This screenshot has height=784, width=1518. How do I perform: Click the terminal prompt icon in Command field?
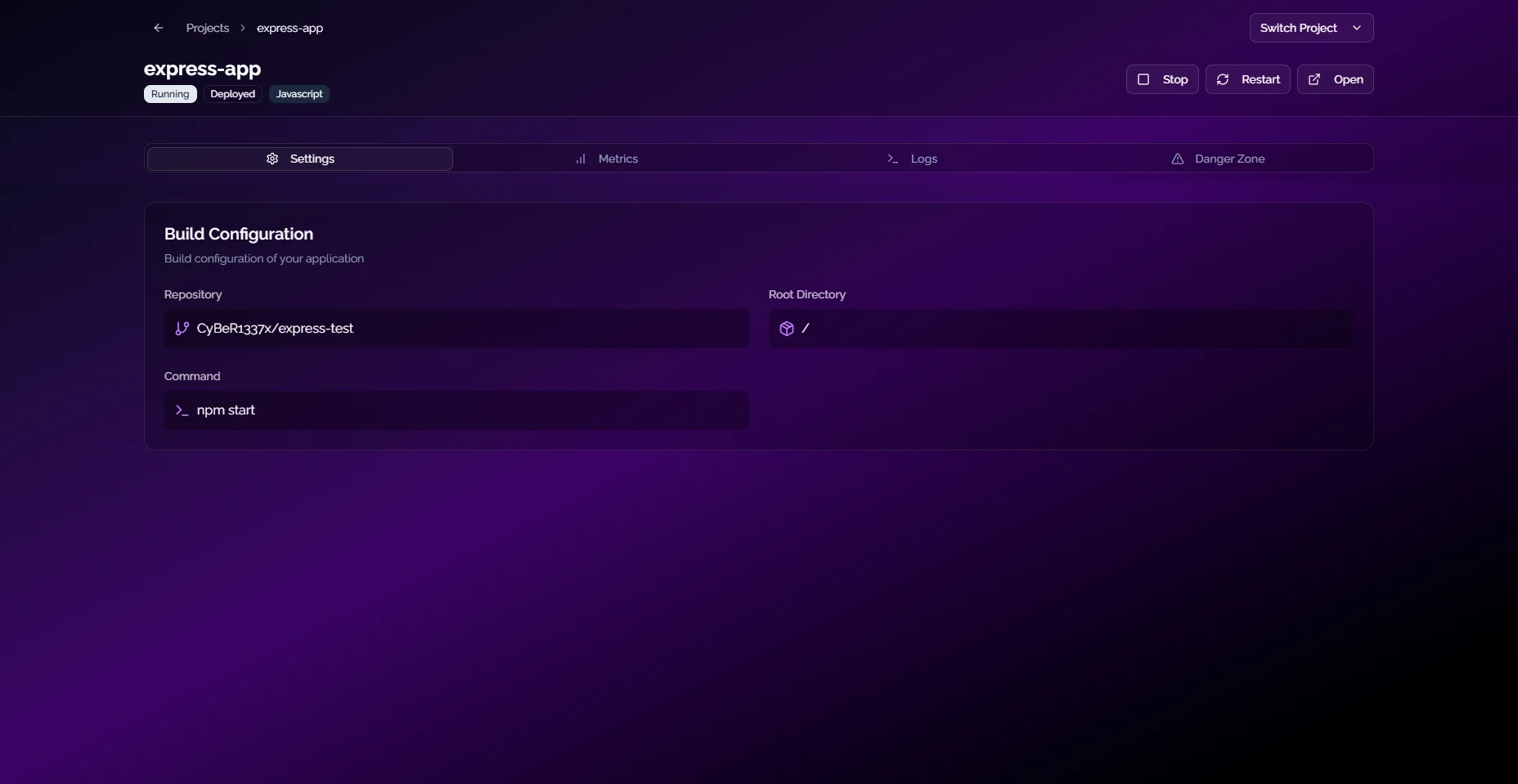(182, 410)
